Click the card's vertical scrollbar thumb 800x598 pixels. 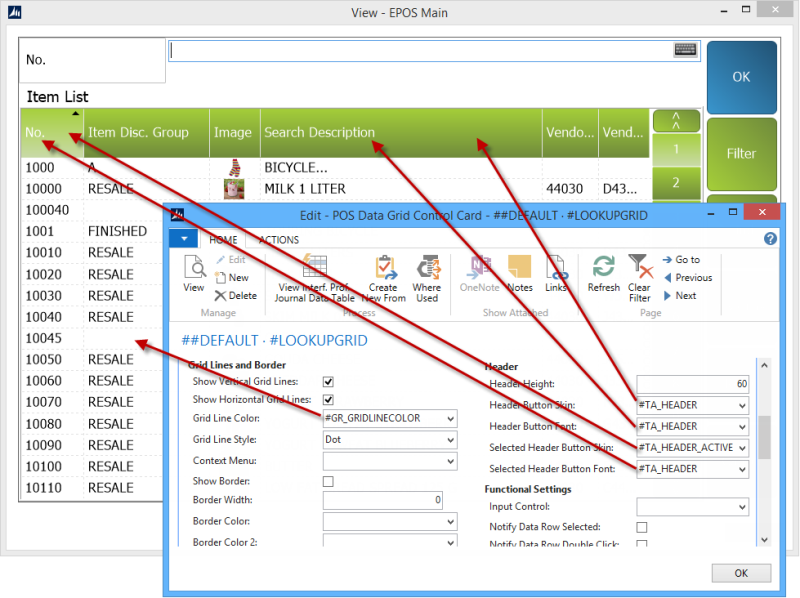pos(764,437)
